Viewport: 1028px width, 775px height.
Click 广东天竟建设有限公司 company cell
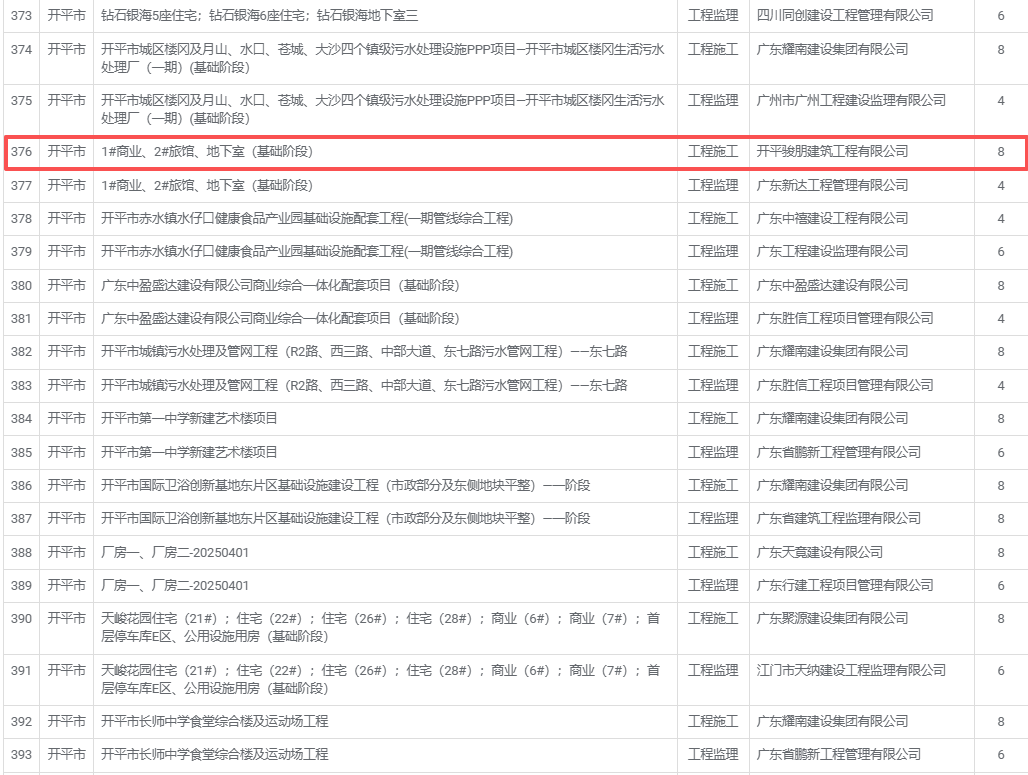(819, 552)
